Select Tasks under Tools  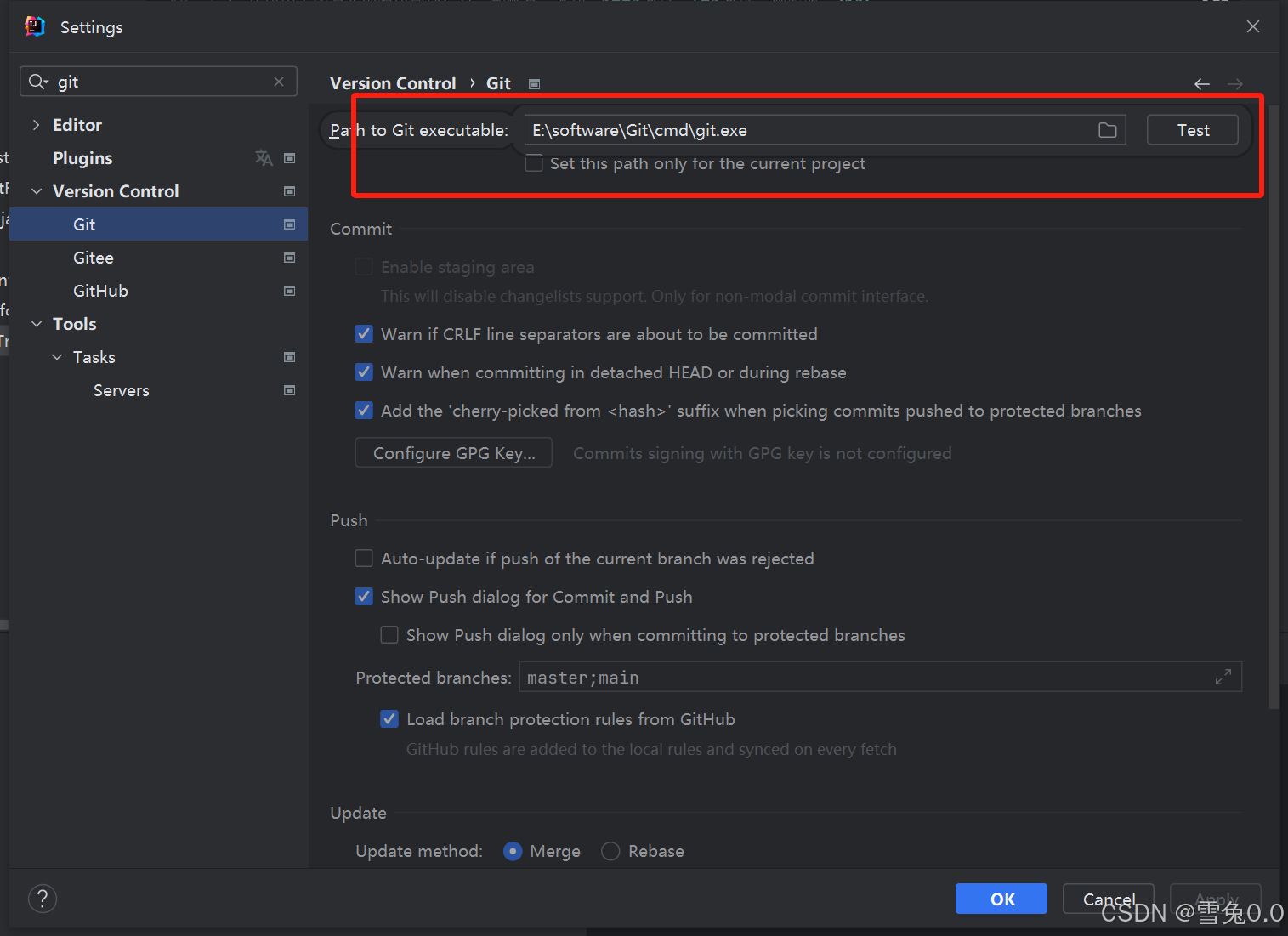click(x=94, y=357)
